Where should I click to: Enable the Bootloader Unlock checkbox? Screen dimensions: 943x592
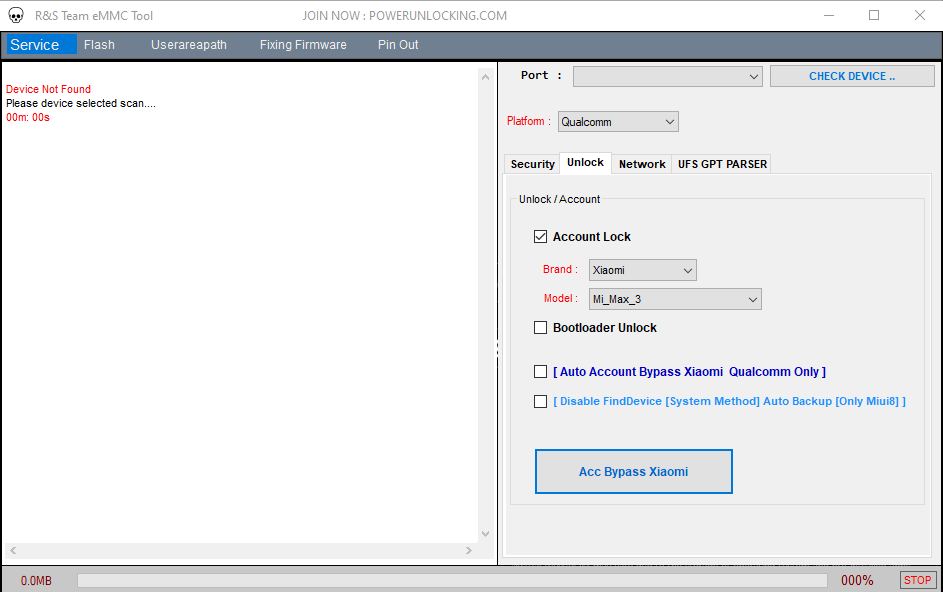pos(540,327)
